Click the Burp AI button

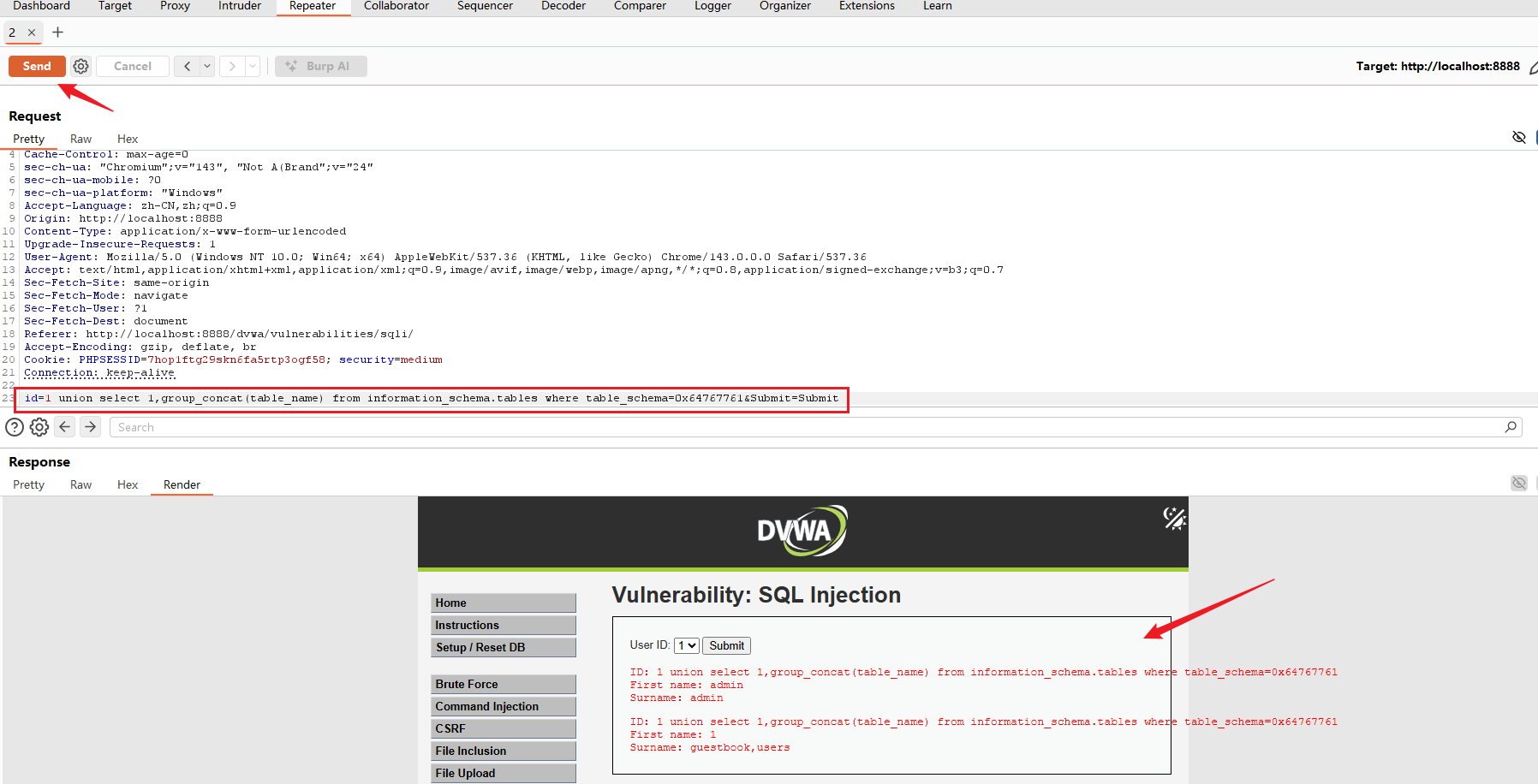coord(321,66)
